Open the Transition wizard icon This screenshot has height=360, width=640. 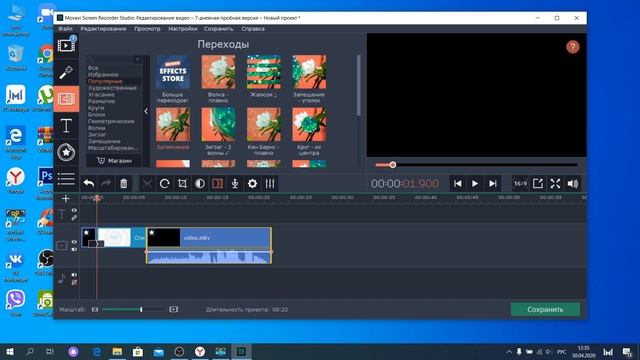coord(218,184)
